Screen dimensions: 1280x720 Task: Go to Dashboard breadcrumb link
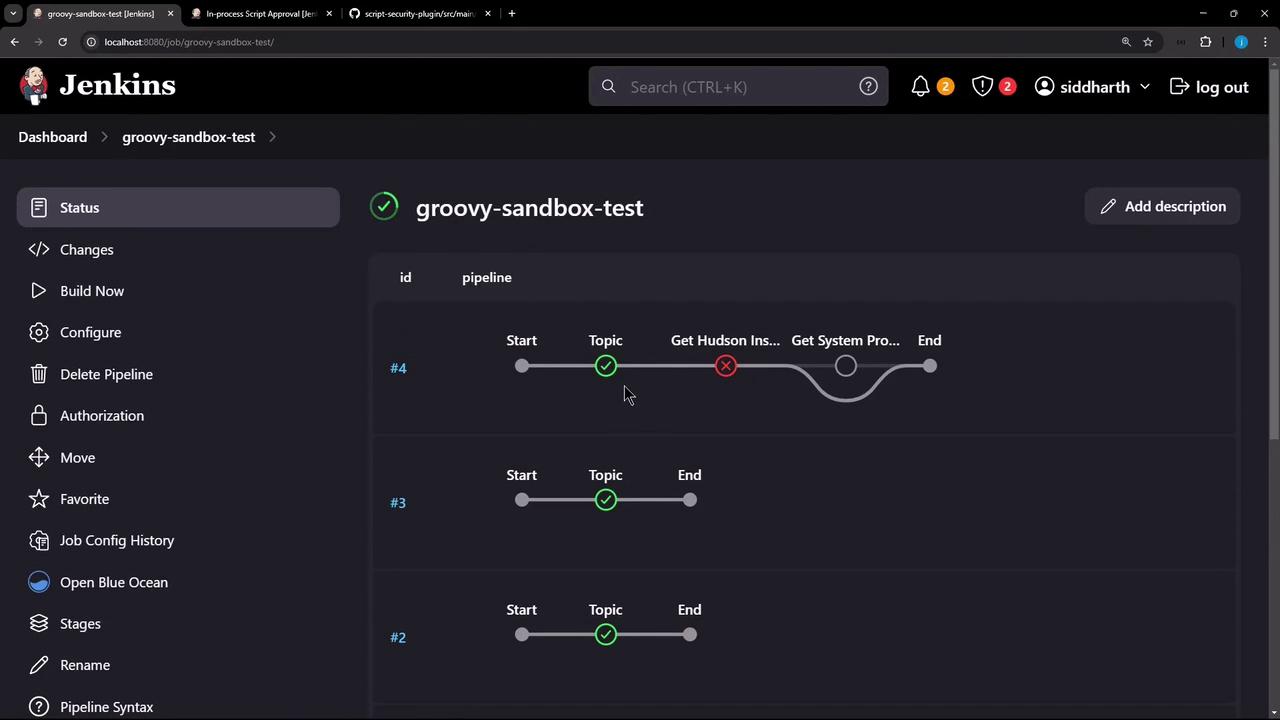[52, 137]
